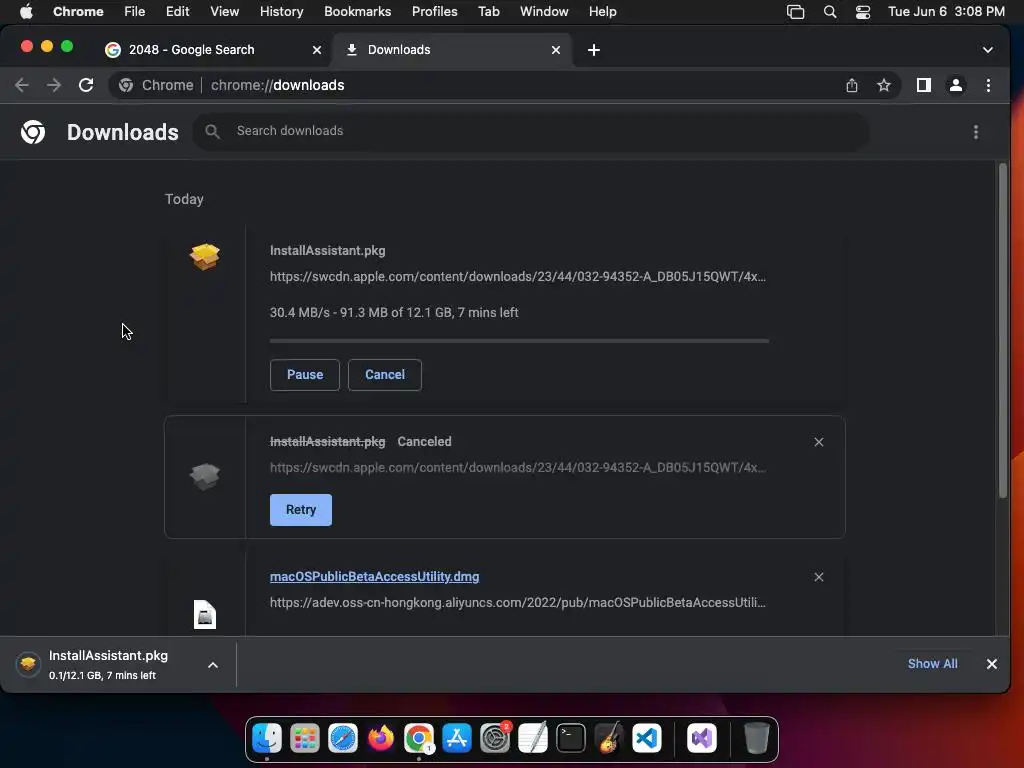Switch to 2048 - Google Search tab

click(x=210, y=50)
